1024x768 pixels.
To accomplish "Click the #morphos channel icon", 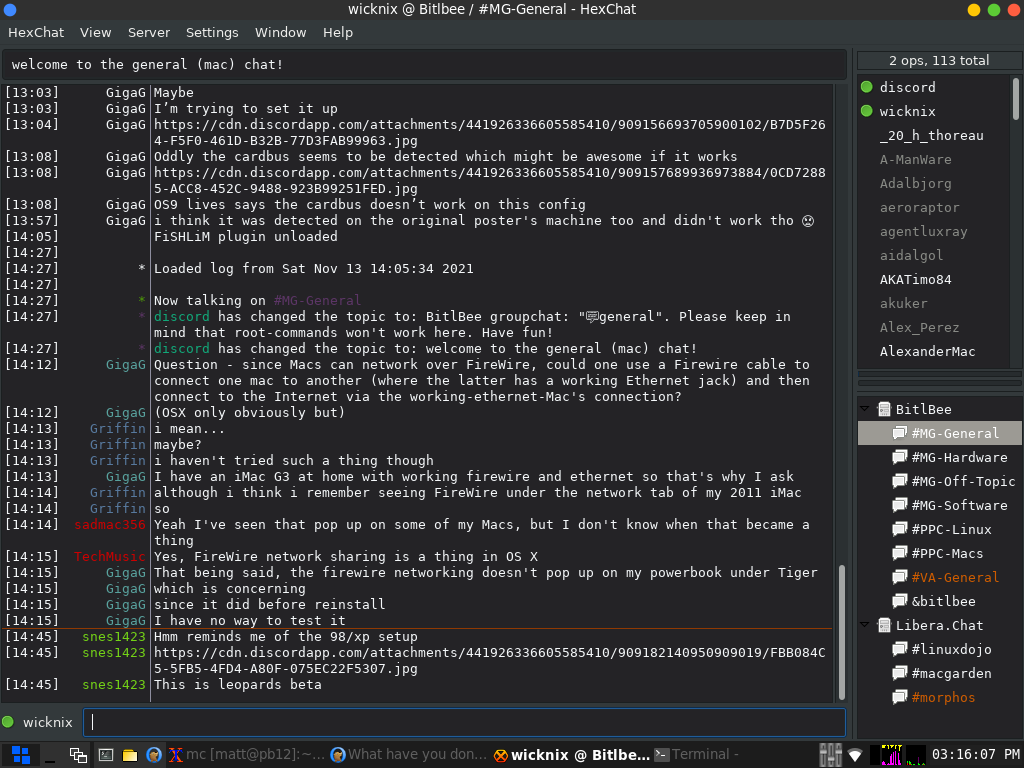I will 900,697.
